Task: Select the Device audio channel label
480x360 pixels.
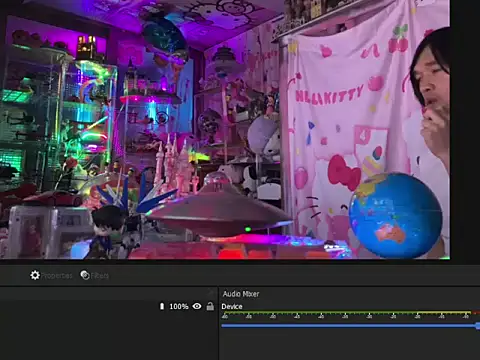Action: [x=232, y=307]
